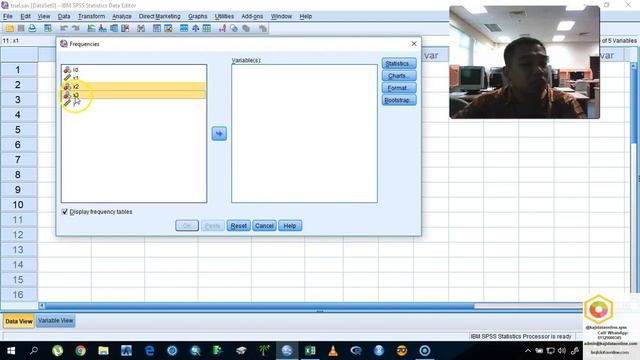Show hidden system tray icons chevron
This screenshot has width=640, height=360.
click(528, 351)
